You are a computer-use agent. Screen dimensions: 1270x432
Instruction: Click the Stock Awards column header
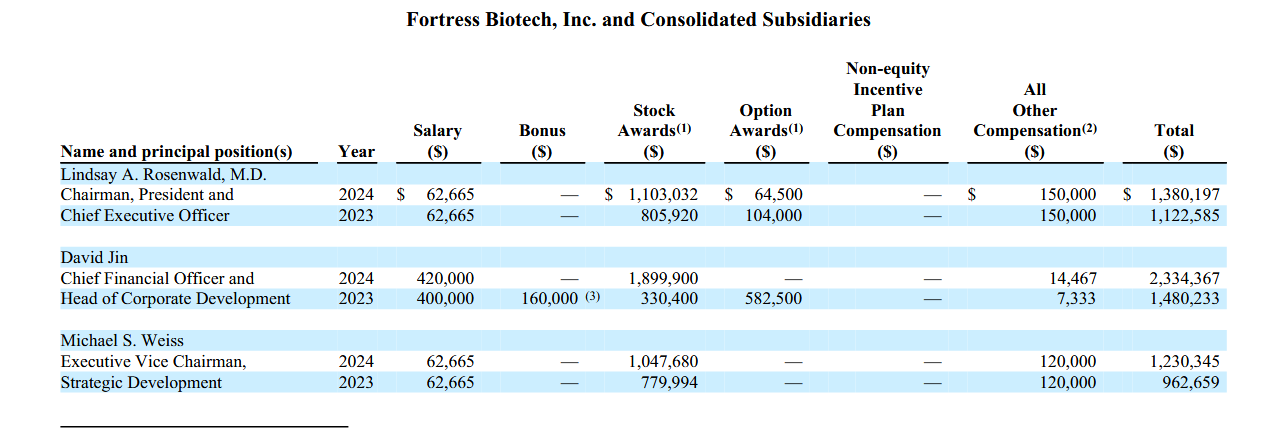654,131
